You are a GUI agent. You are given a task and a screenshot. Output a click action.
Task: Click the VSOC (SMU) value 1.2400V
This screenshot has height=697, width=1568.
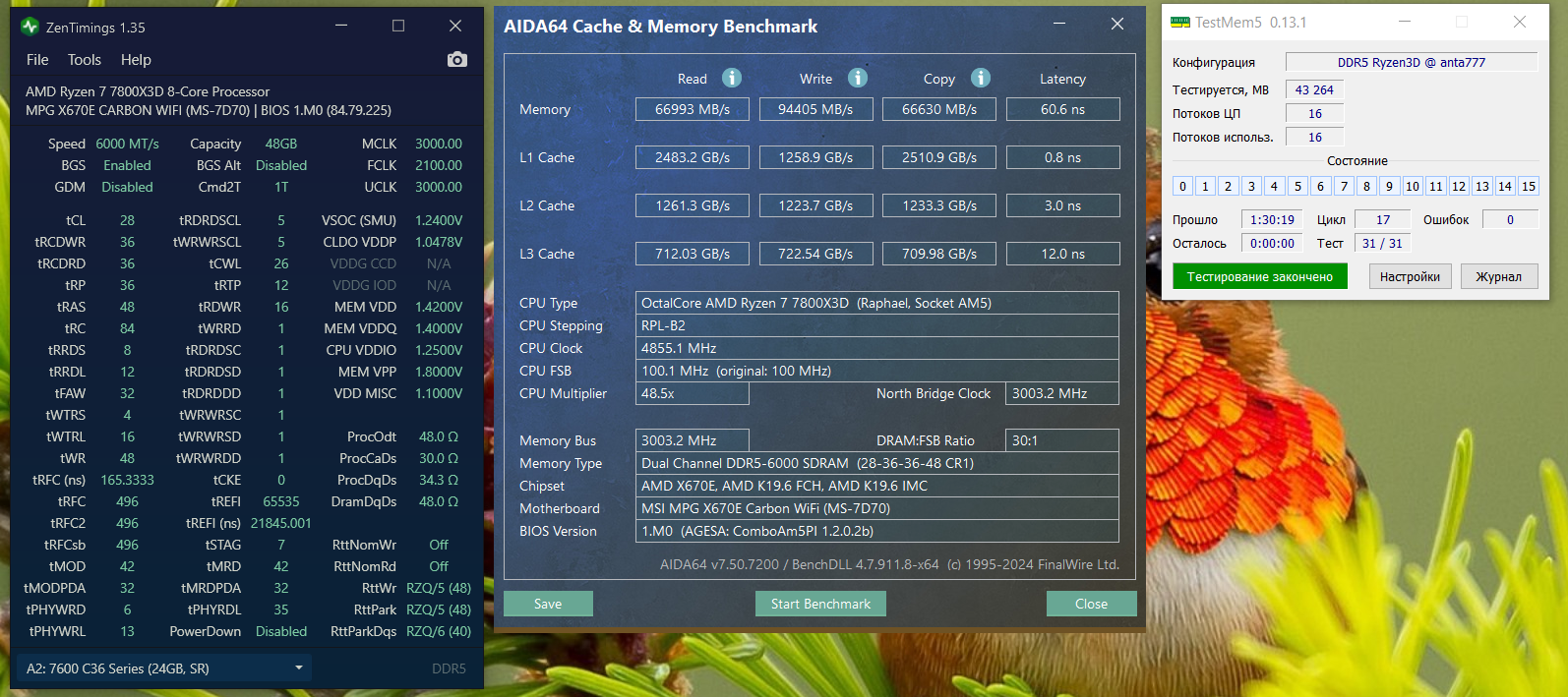click(439, 220)
